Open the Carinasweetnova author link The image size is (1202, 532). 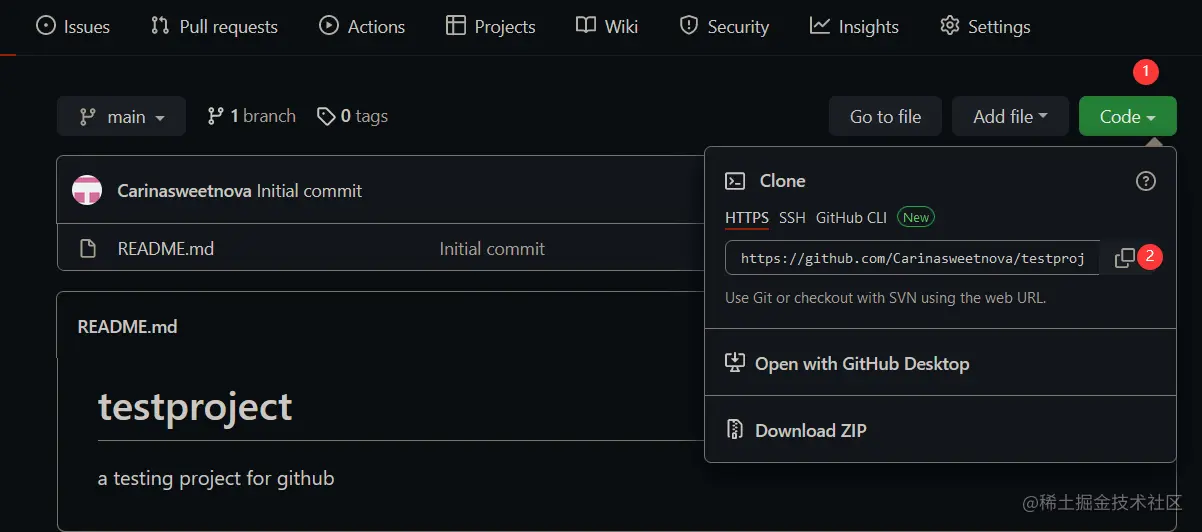point(185,191)
